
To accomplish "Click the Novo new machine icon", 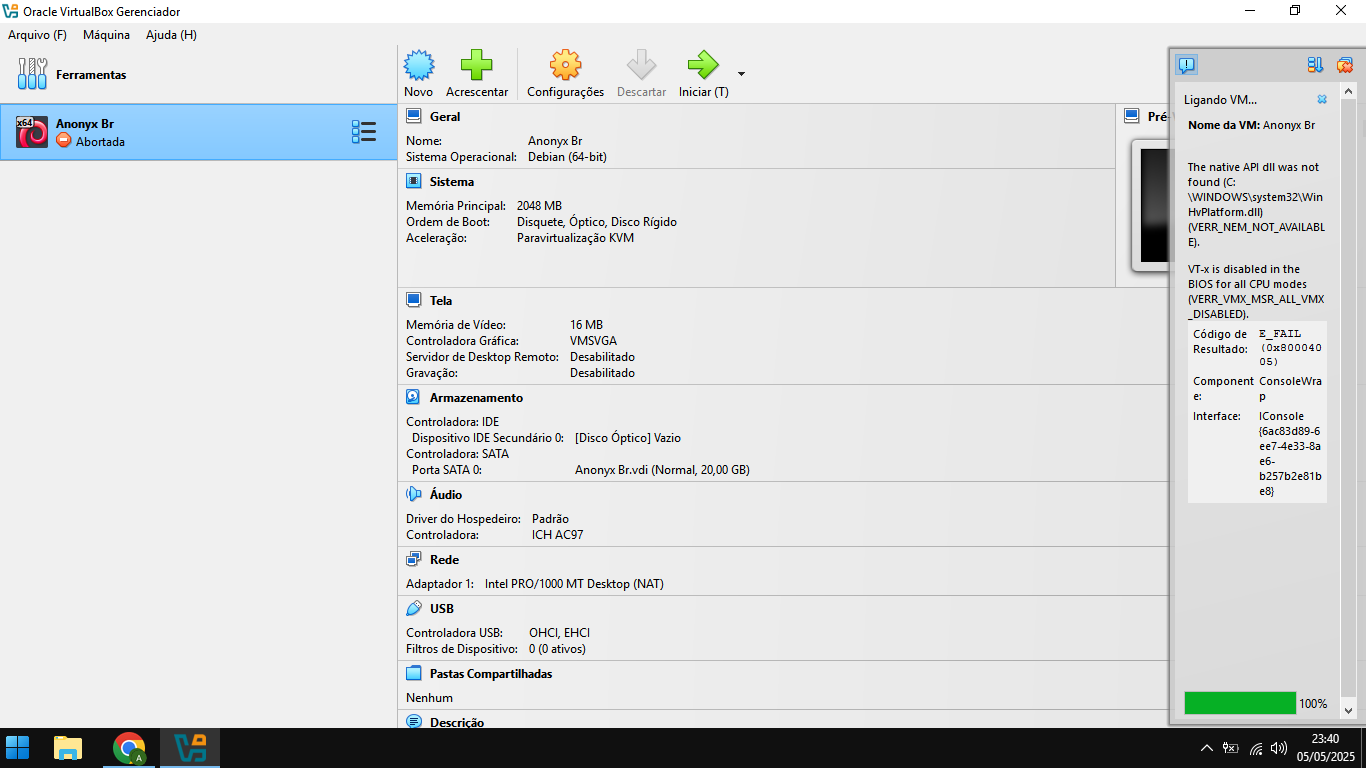I will point(419,66).
